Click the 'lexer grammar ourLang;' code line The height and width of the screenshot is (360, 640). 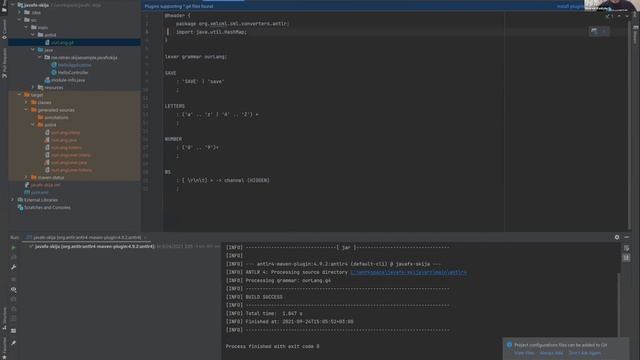(196, 57)
